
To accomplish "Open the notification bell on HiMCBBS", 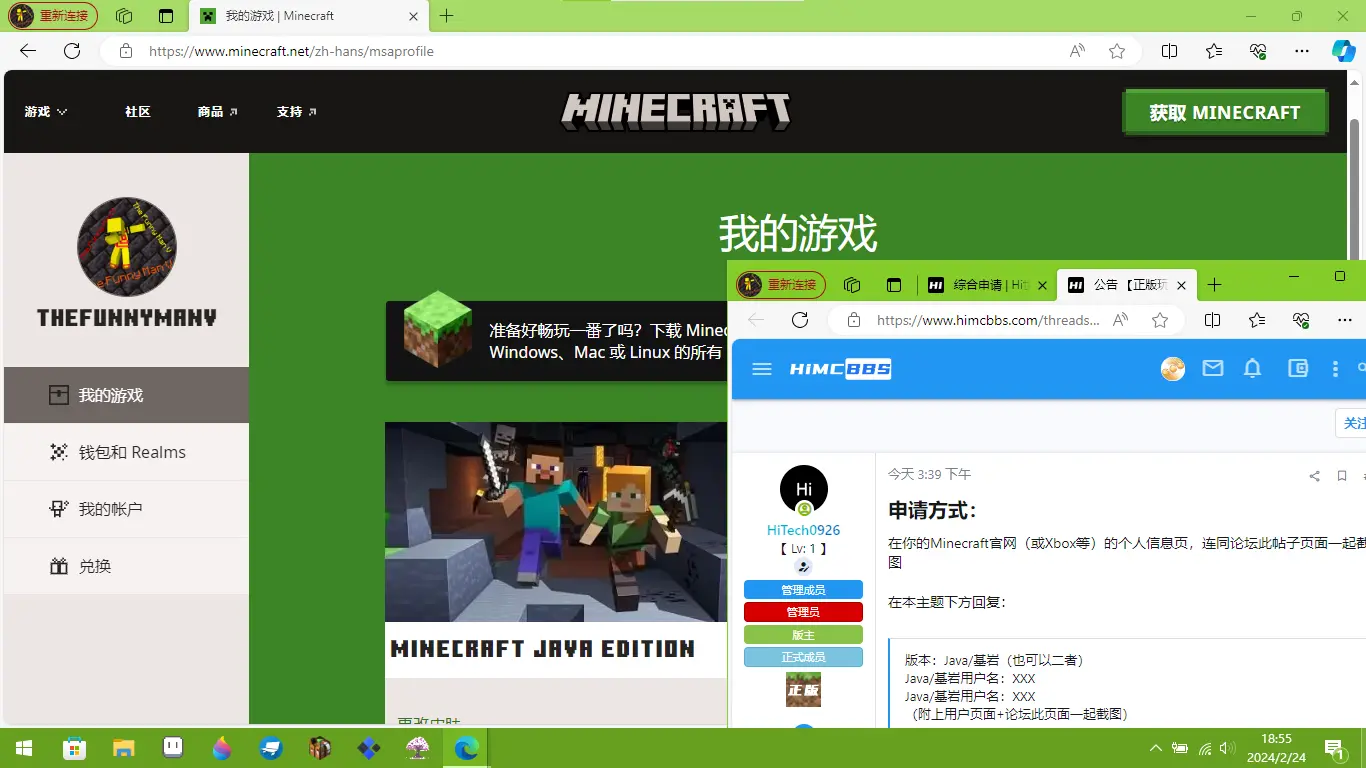I will coord(1252,368).
